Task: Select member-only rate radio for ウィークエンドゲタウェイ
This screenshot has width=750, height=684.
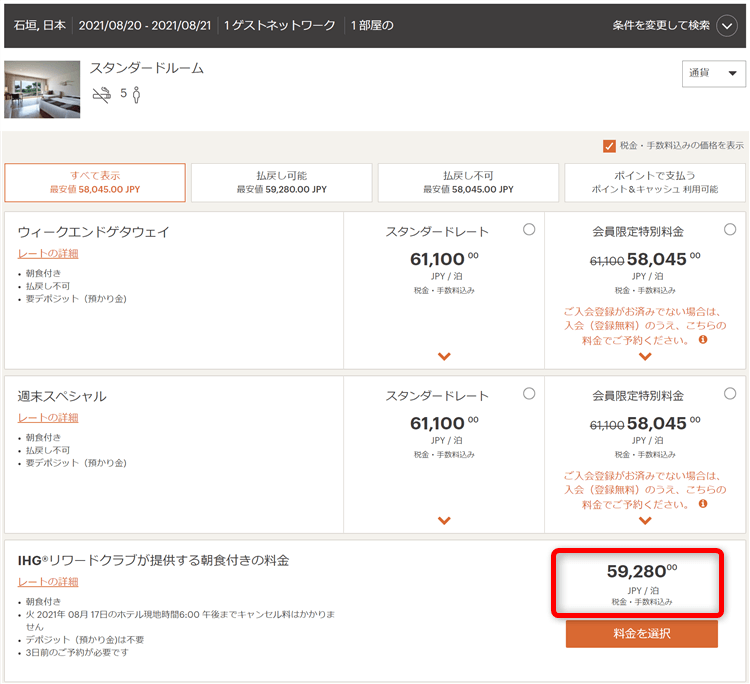Action: click(x=730, y=229)
